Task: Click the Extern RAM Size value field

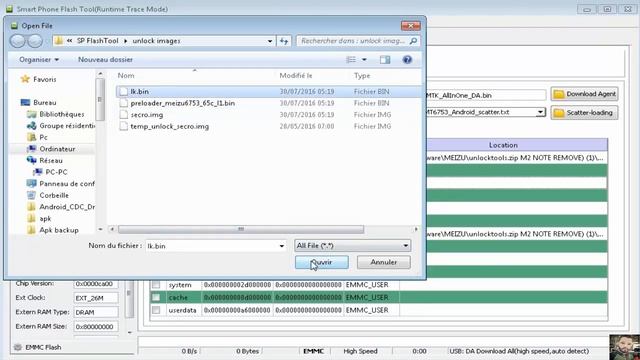Action: [96, 327]
